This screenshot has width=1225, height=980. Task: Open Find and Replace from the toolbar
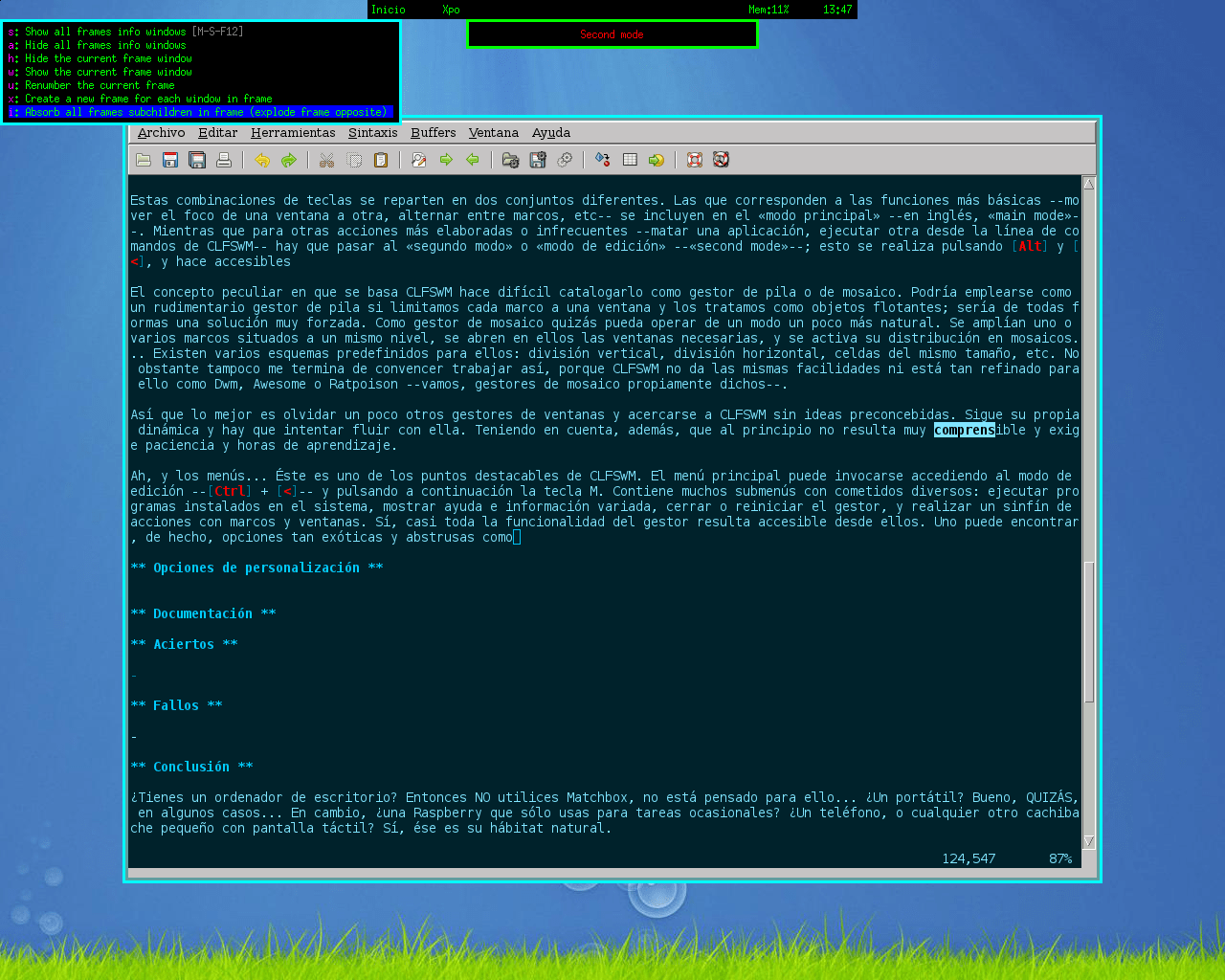tap(419, 160)
